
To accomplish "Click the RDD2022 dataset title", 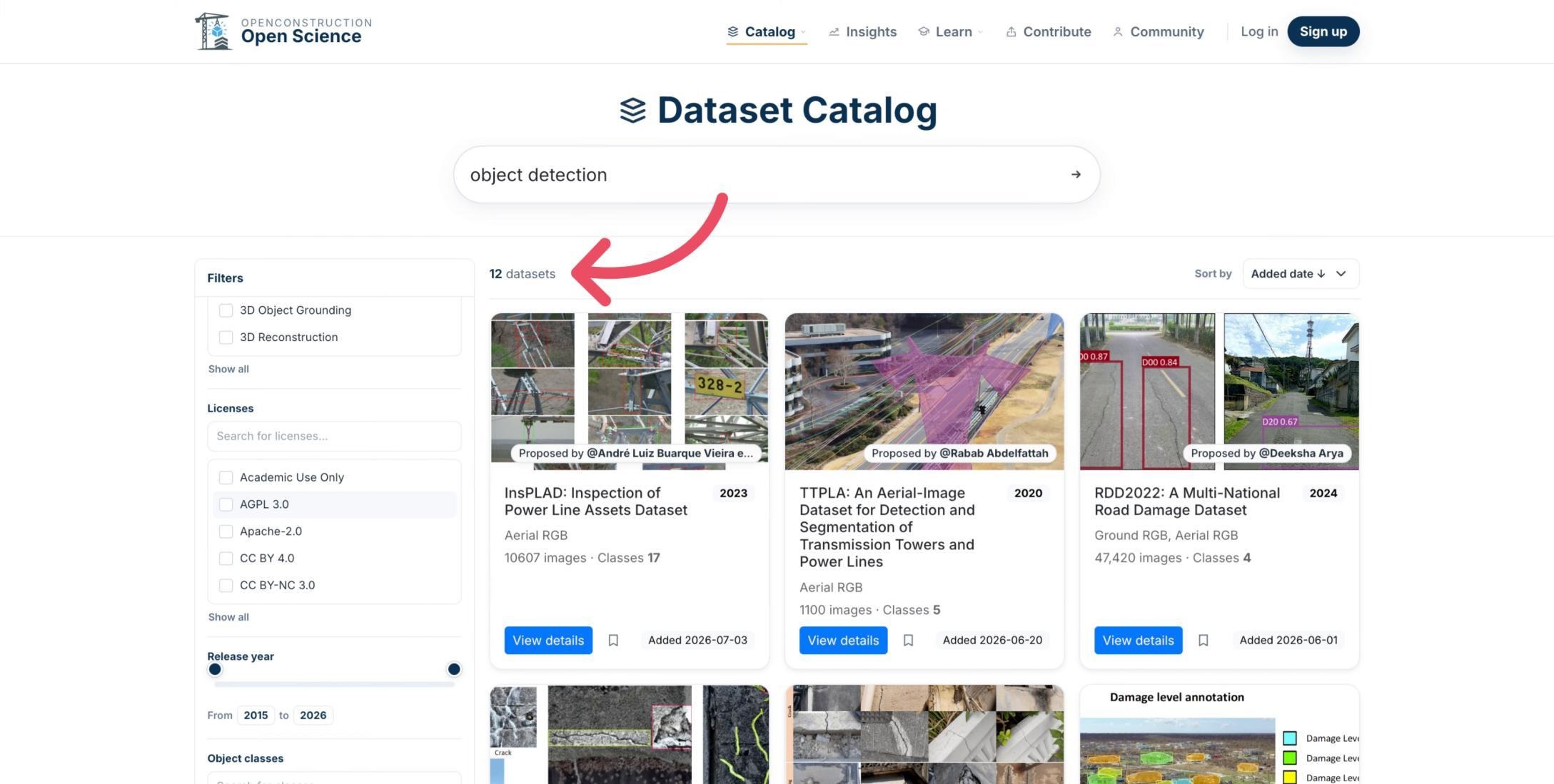I will tap(1187, 502).
